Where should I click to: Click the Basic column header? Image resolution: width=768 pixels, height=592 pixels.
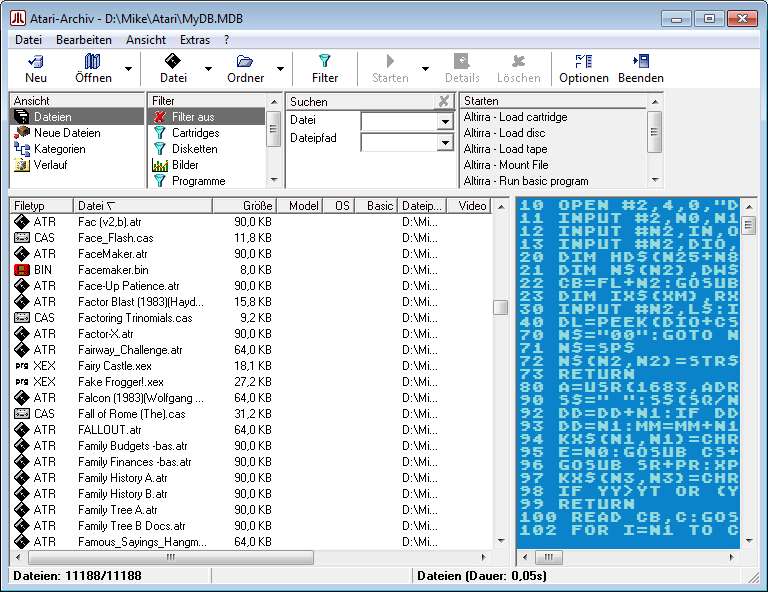tap(376, 206)
